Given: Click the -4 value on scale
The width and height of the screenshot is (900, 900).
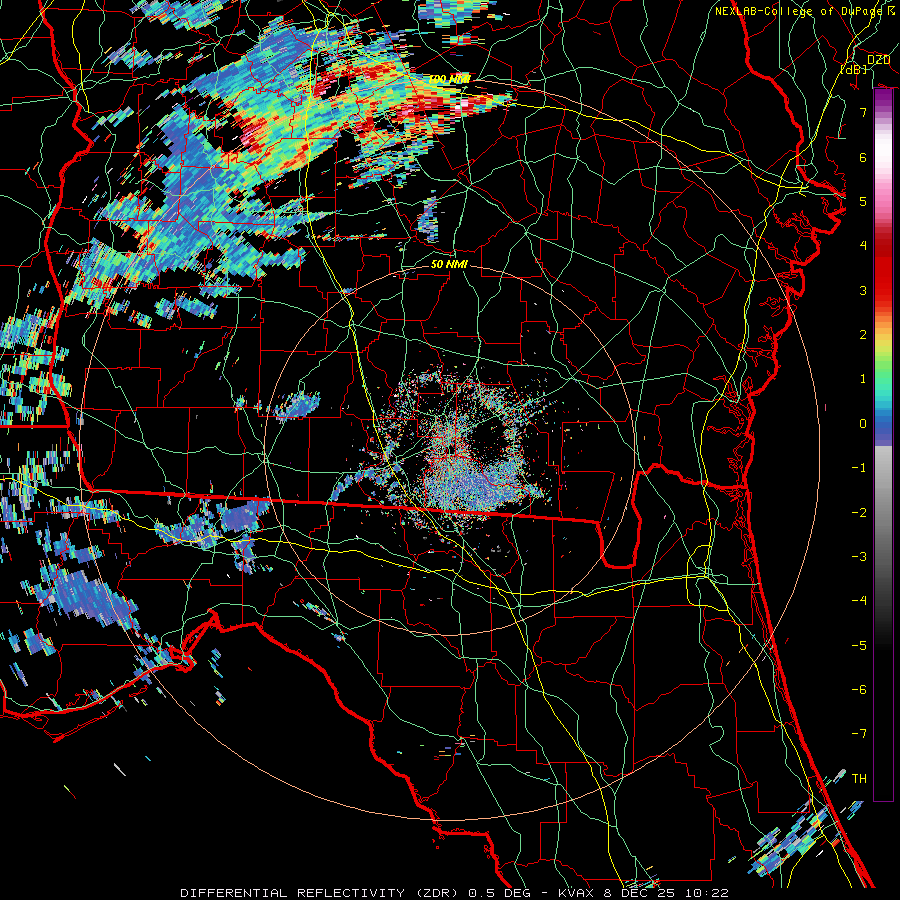Looking at the screenshot, I should point(859,601).
